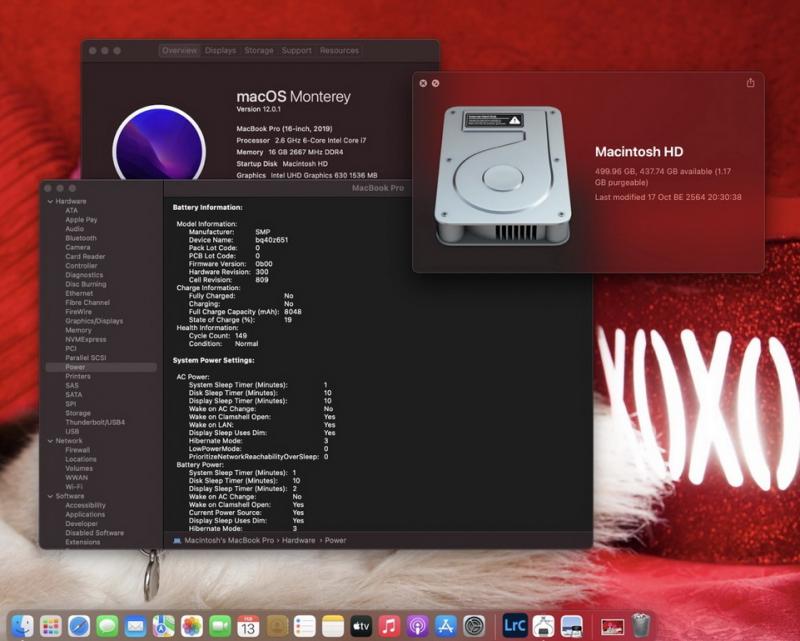Select Bluetooth in the Hardware list
Image resolution: width=800 pixels, height=641 pixels.
[81, 238]
